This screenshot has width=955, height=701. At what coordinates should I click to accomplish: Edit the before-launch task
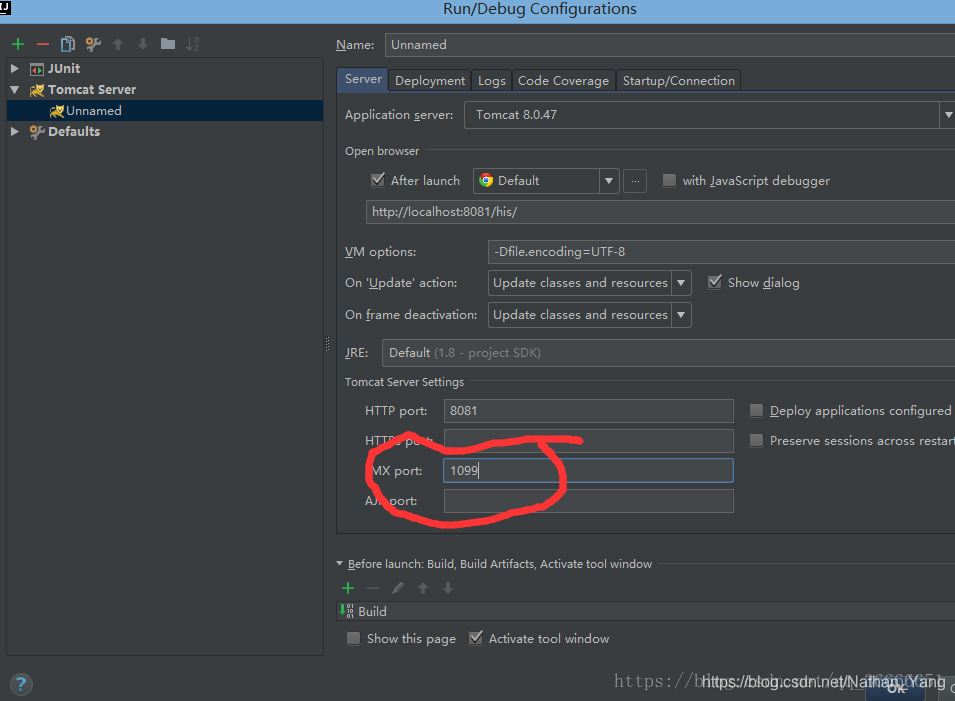click(398, 588)
